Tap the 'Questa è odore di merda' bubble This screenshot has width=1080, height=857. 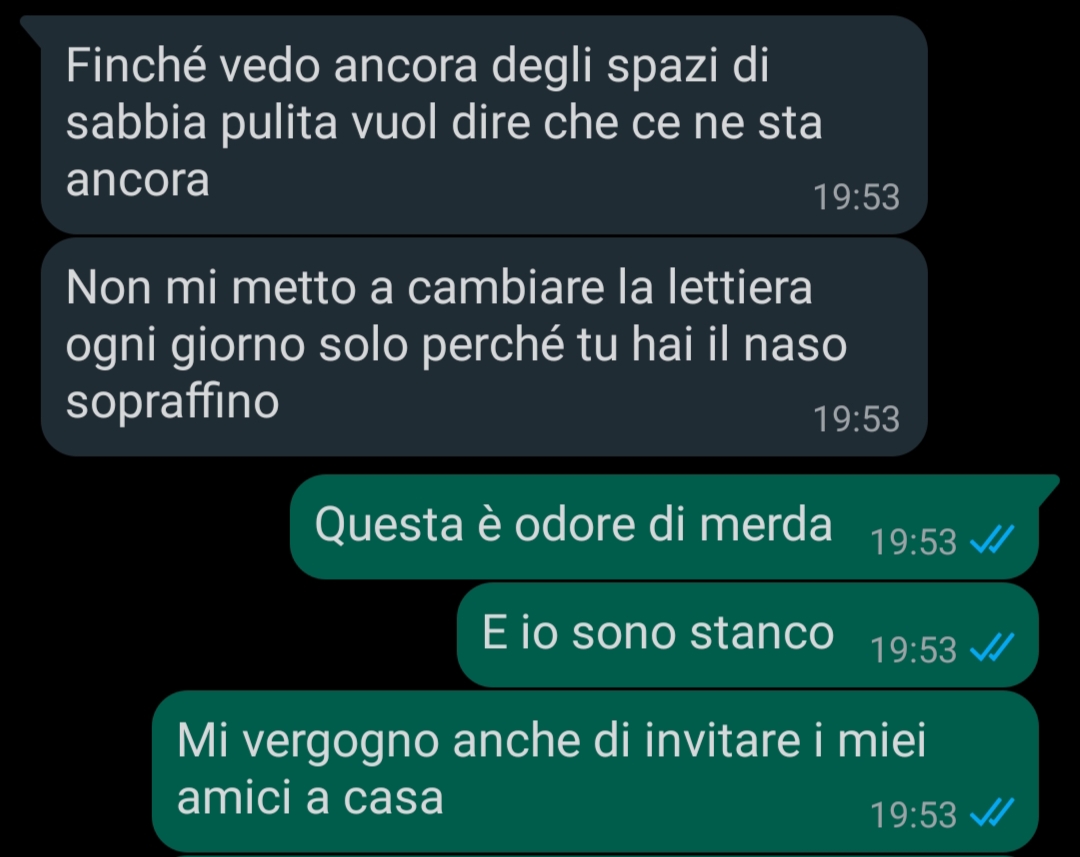point(665,526)
